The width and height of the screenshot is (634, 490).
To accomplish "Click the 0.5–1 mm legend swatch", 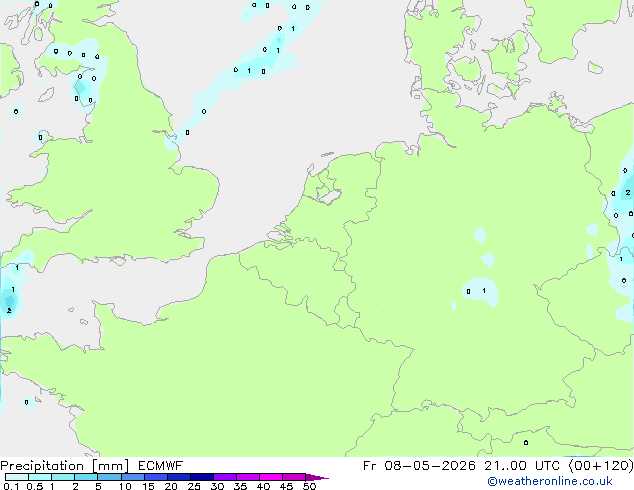I will click(x=40, y=477).
